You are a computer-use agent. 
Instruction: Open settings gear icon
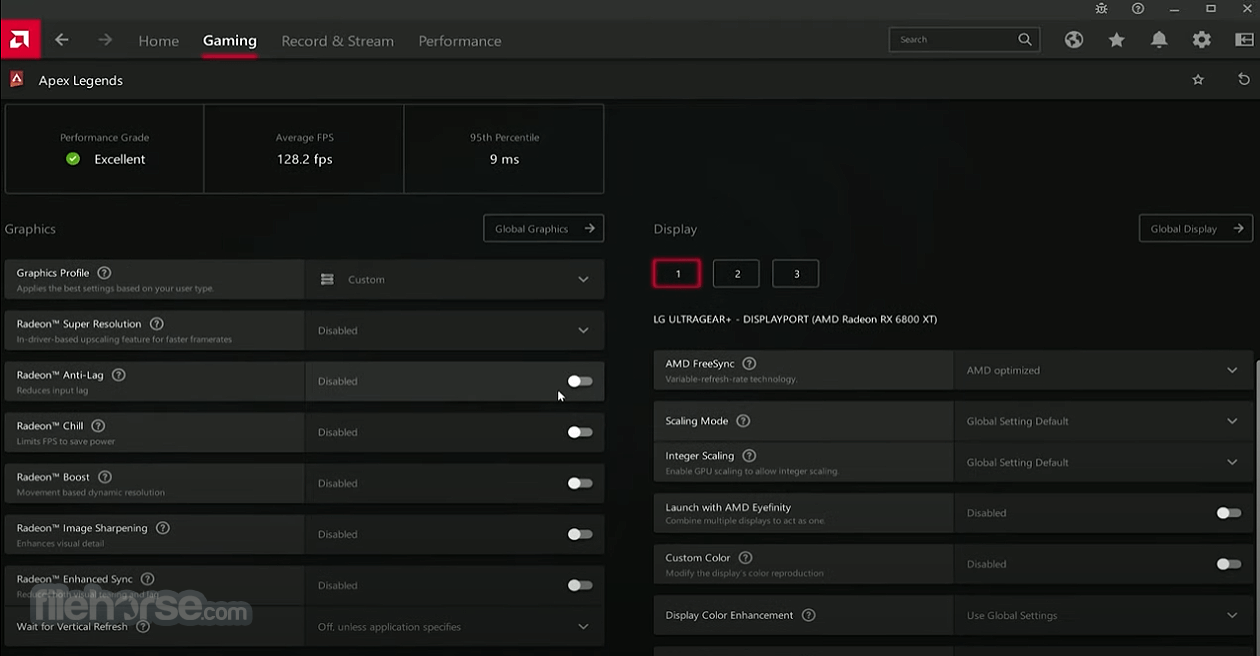1202,40
